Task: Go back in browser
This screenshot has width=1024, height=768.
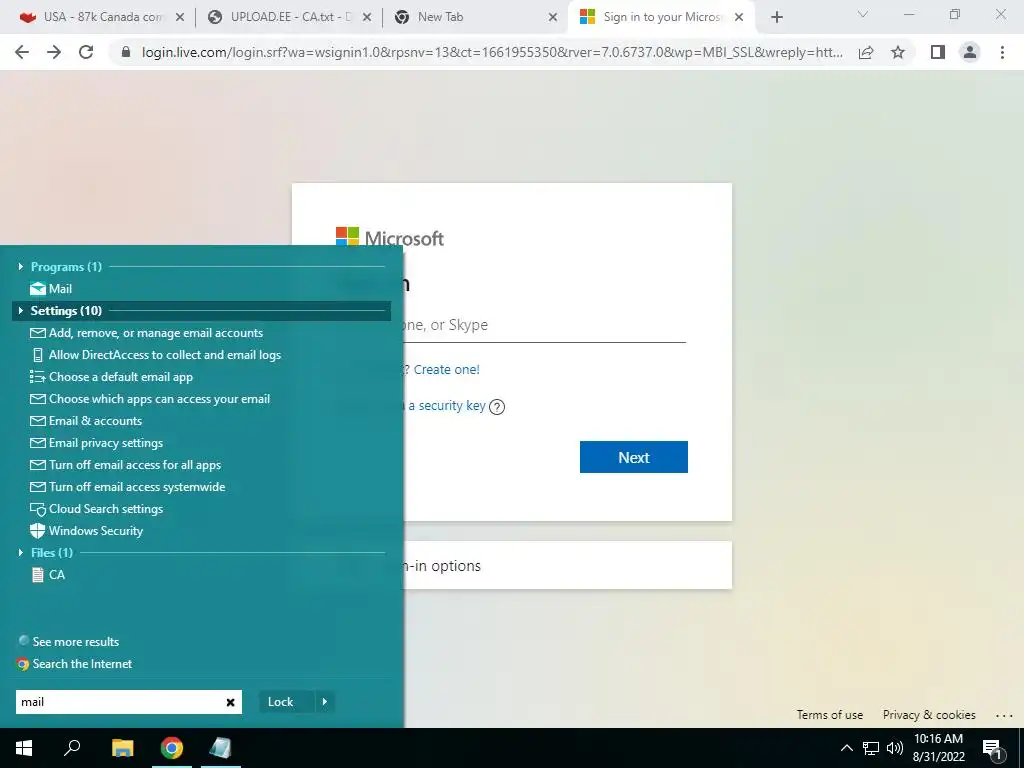Action: 22,52
